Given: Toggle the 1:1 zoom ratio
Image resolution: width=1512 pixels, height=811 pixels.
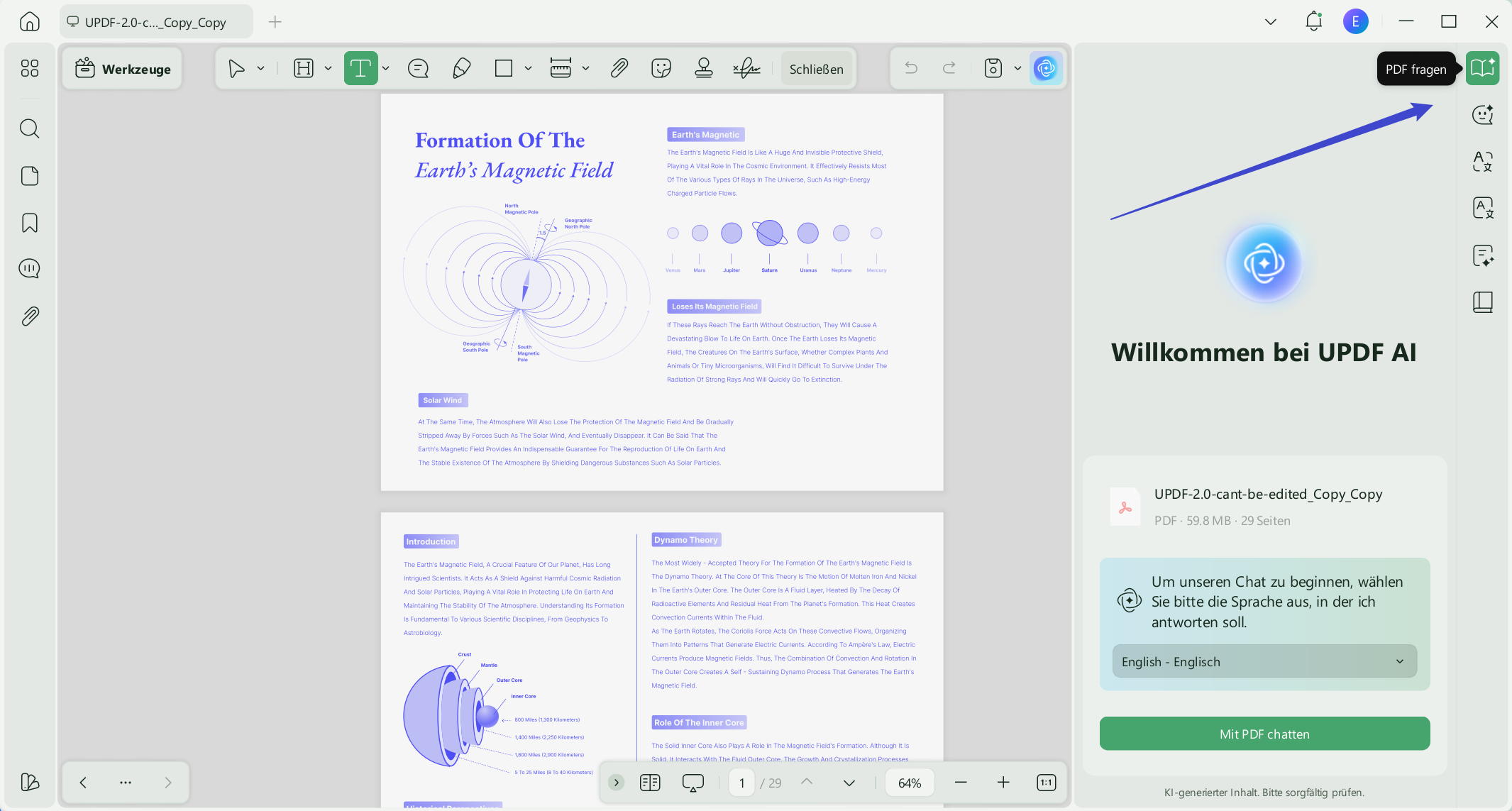Looking at the screenshot, I should [x=1046, y=782].
